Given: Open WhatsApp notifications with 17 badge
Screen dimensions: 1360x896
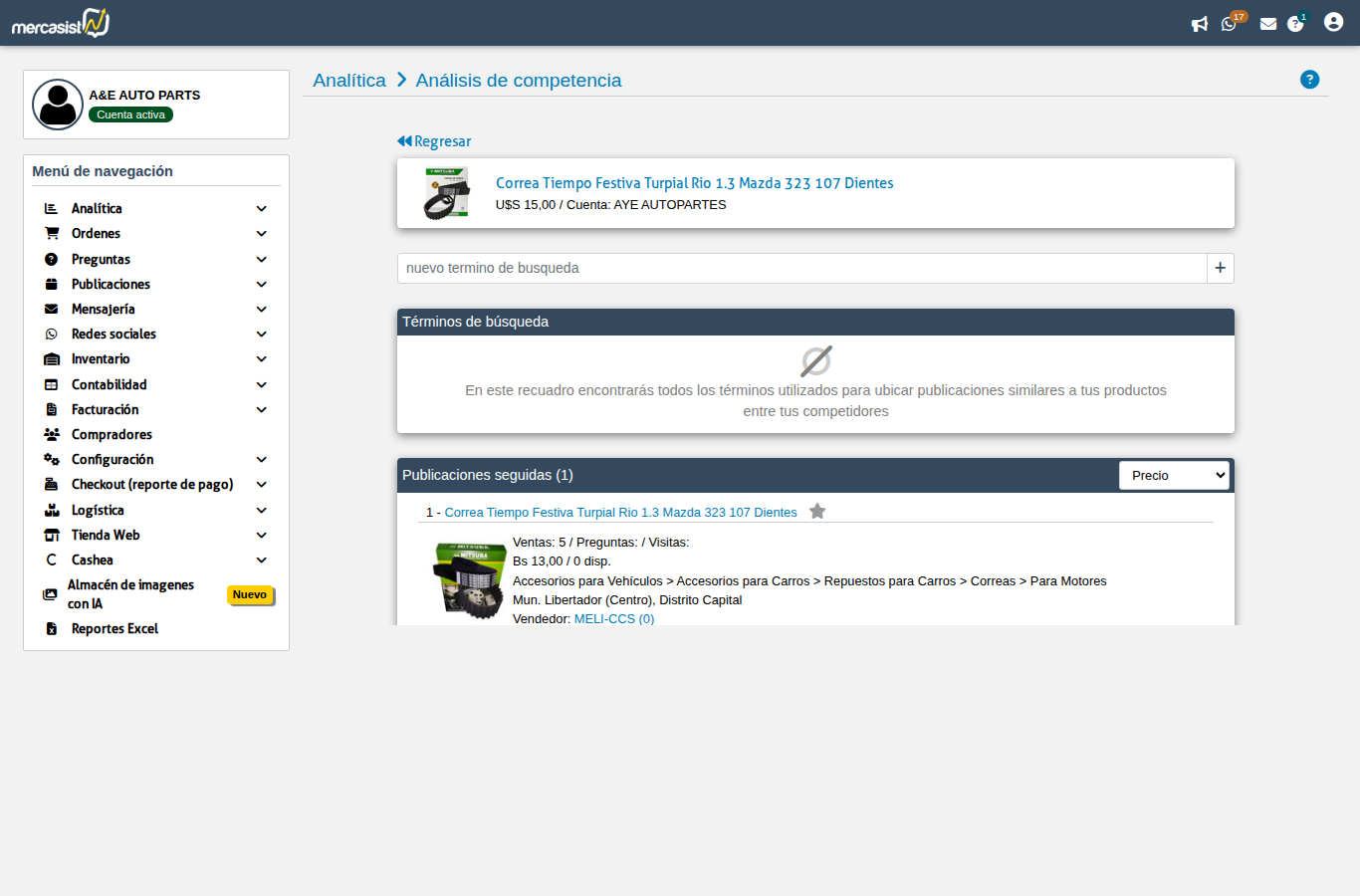Looking at the screenshot, I should 1231,23.
